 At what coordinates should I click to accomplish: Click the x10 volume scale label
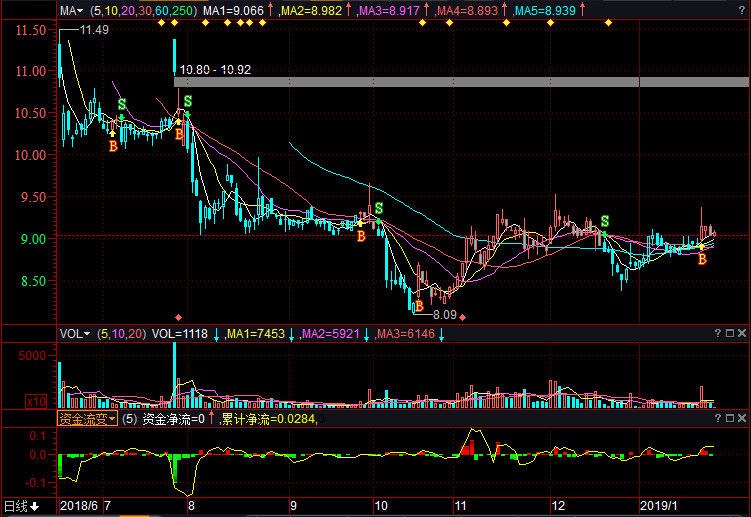tap(36, 401)
